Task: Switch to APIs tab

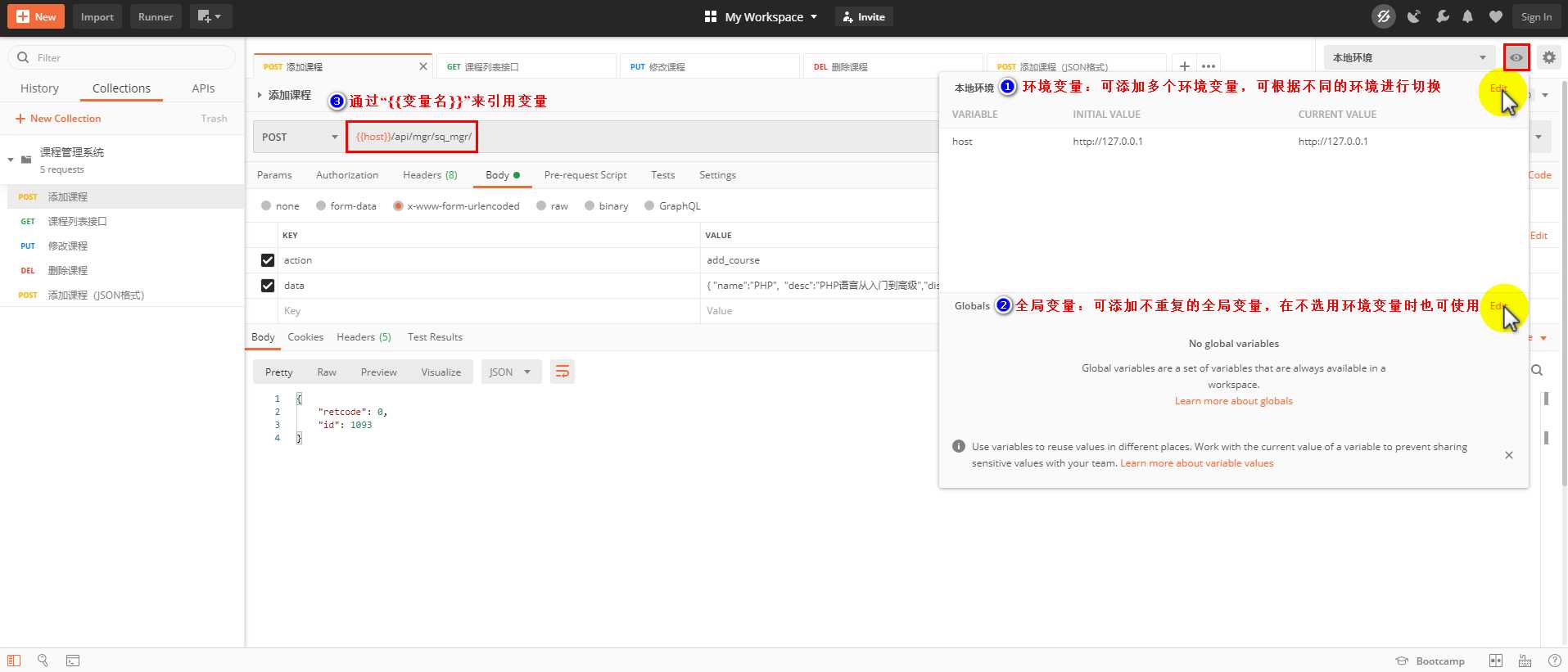Action: pyautogui.click(x=203, y=88)
